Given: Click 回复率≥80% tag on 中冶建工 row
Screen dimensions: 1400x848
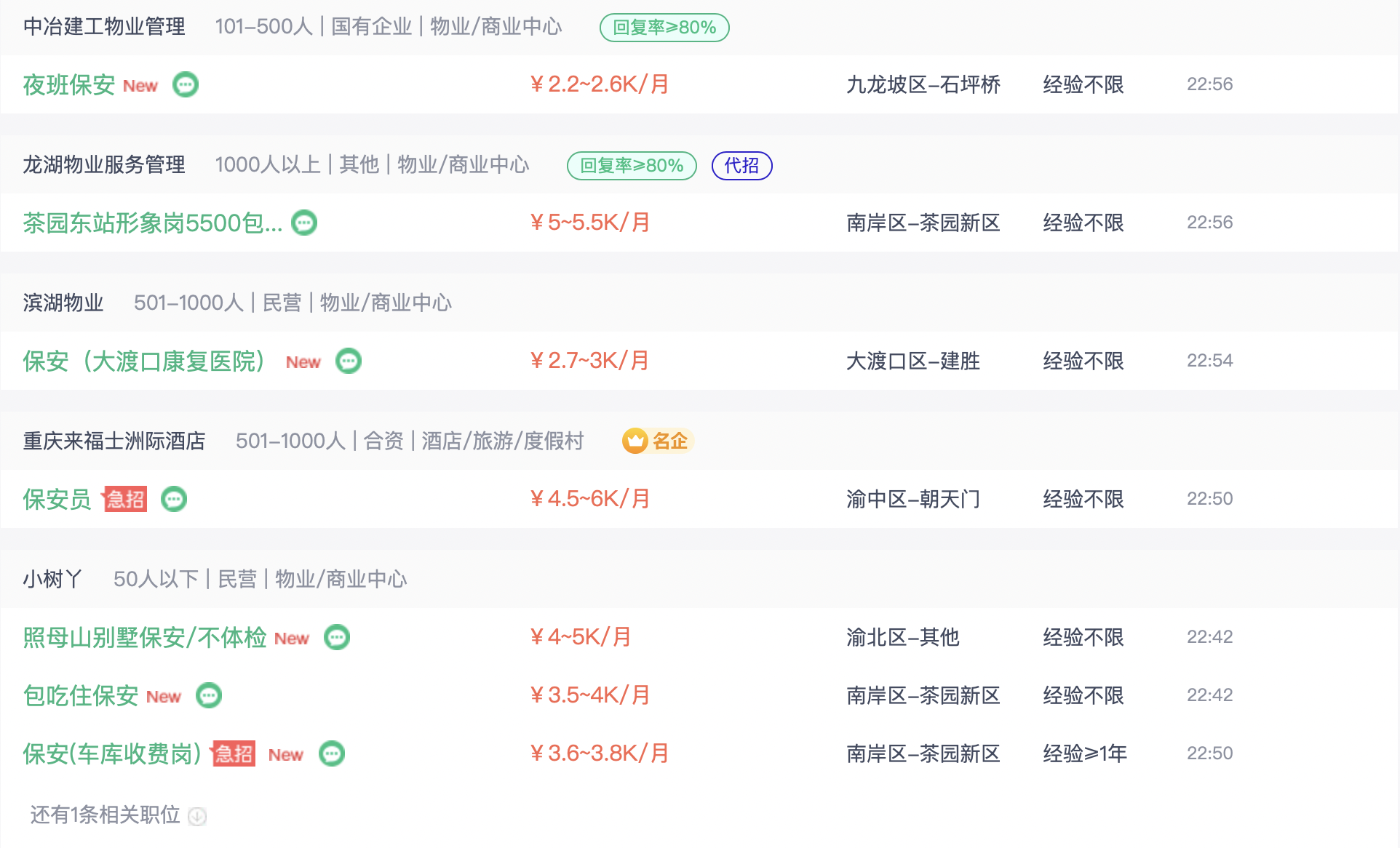Looking at the screenshot, I should tap(664, 27).
